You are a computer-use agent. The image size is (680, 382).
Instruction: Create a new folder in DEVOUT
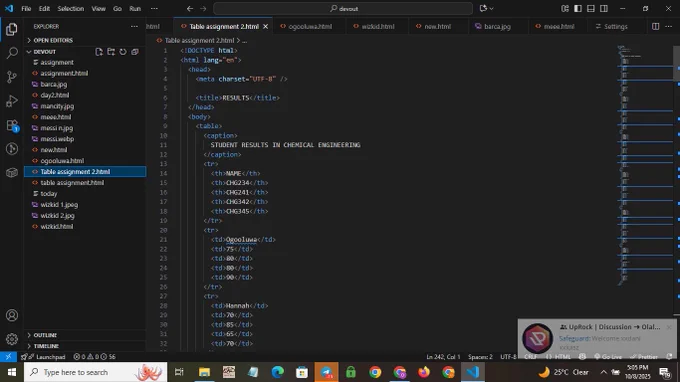pos(111,52)
